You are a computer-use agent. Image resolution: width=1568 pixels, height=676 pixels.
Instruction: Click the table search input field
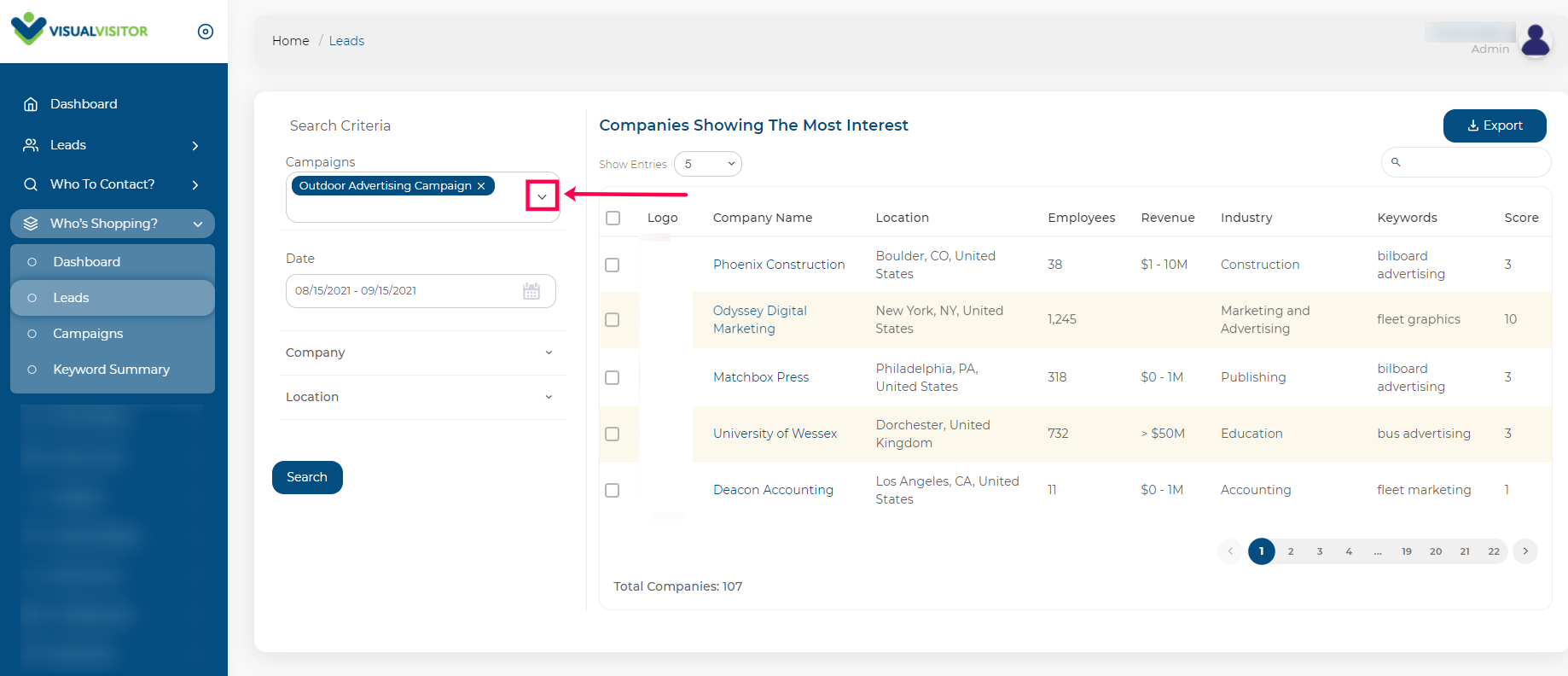point(1466,162)
